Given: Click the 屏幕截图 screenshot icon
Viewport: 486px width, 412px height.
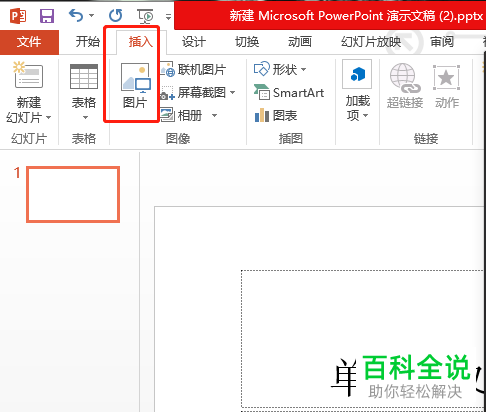Looking at the screenshot, I should (x=167, y=93).
